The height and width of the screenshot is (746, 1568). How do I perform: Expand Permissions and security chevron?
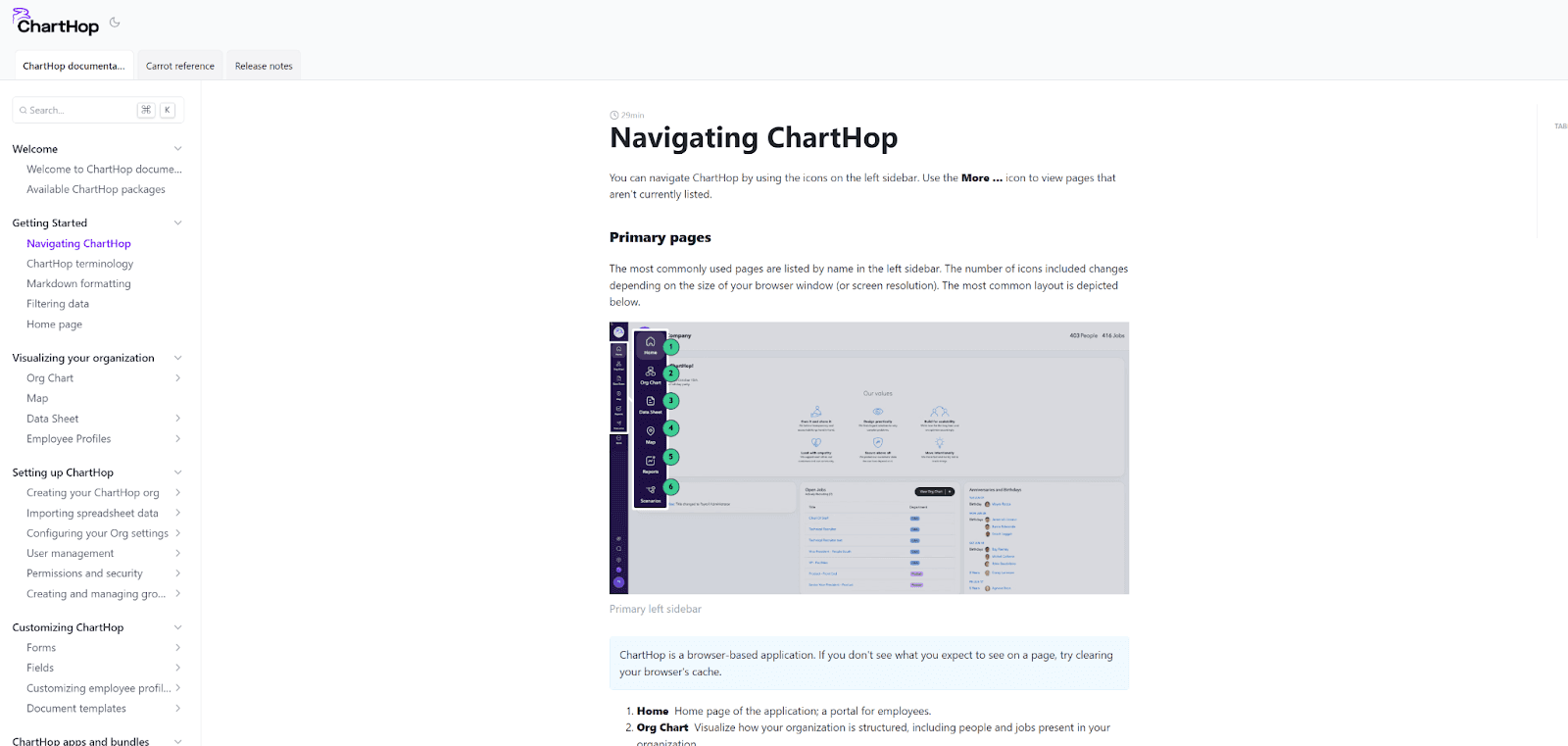[x=177, y=573]
